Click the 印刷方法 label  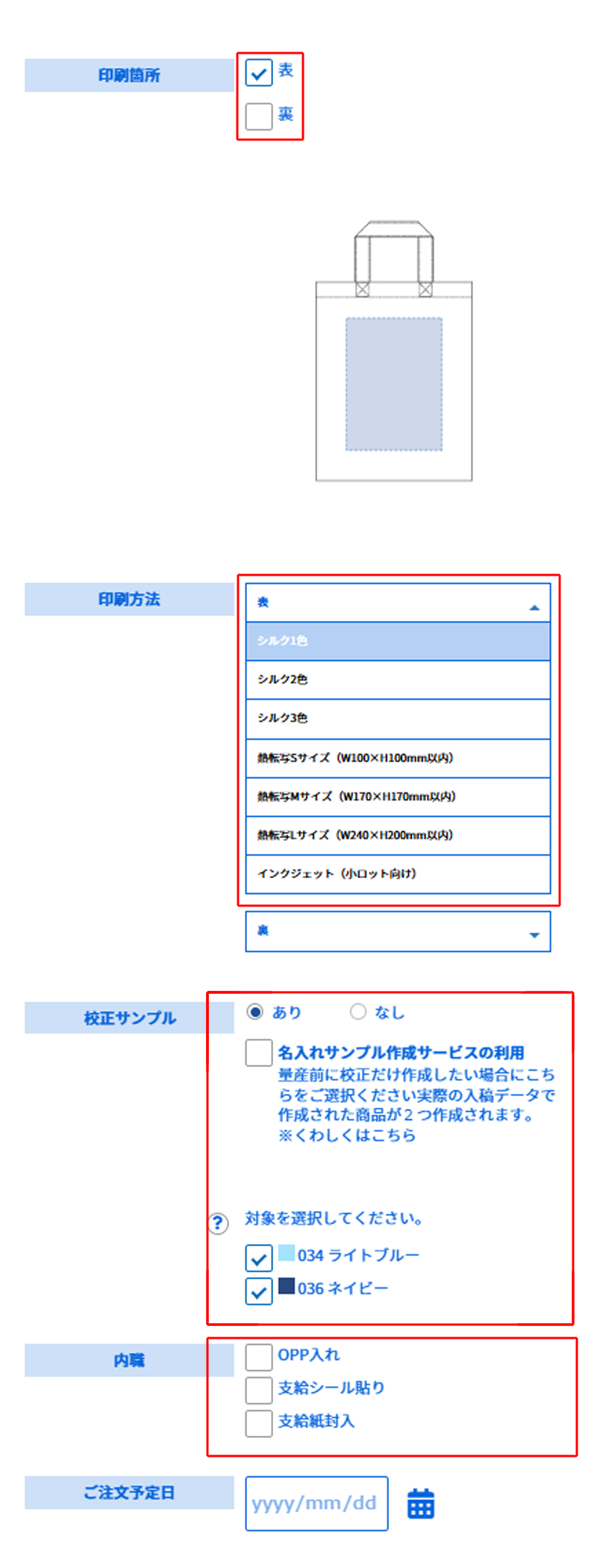[x=129, y=600]
